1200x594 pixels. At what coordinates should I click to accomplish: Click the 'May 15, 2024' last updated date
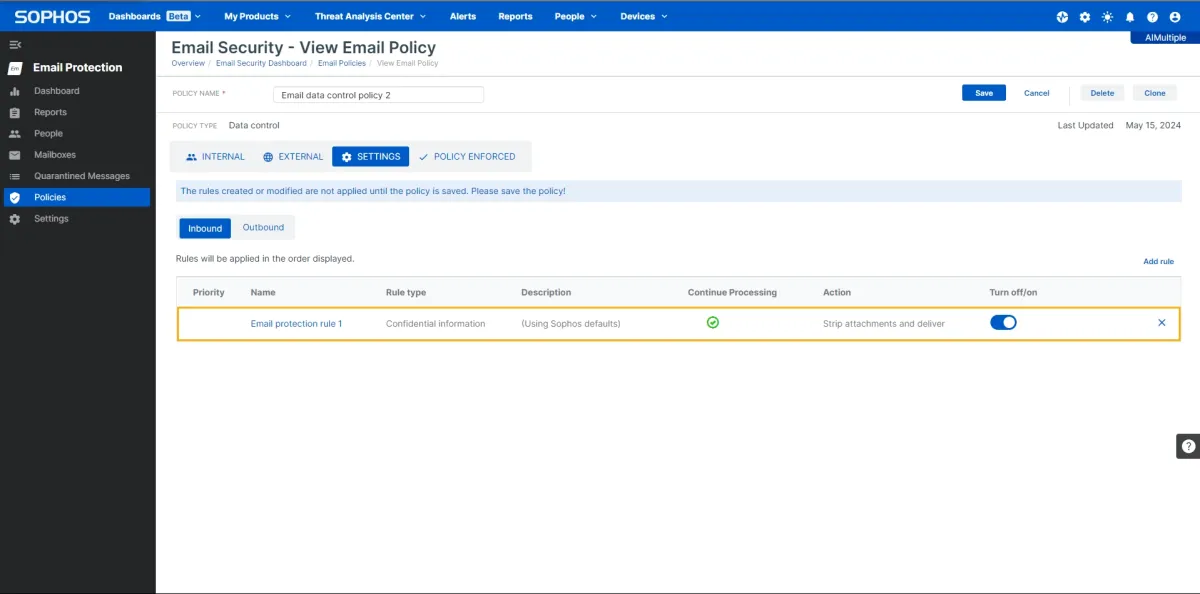pos(1153,126)
